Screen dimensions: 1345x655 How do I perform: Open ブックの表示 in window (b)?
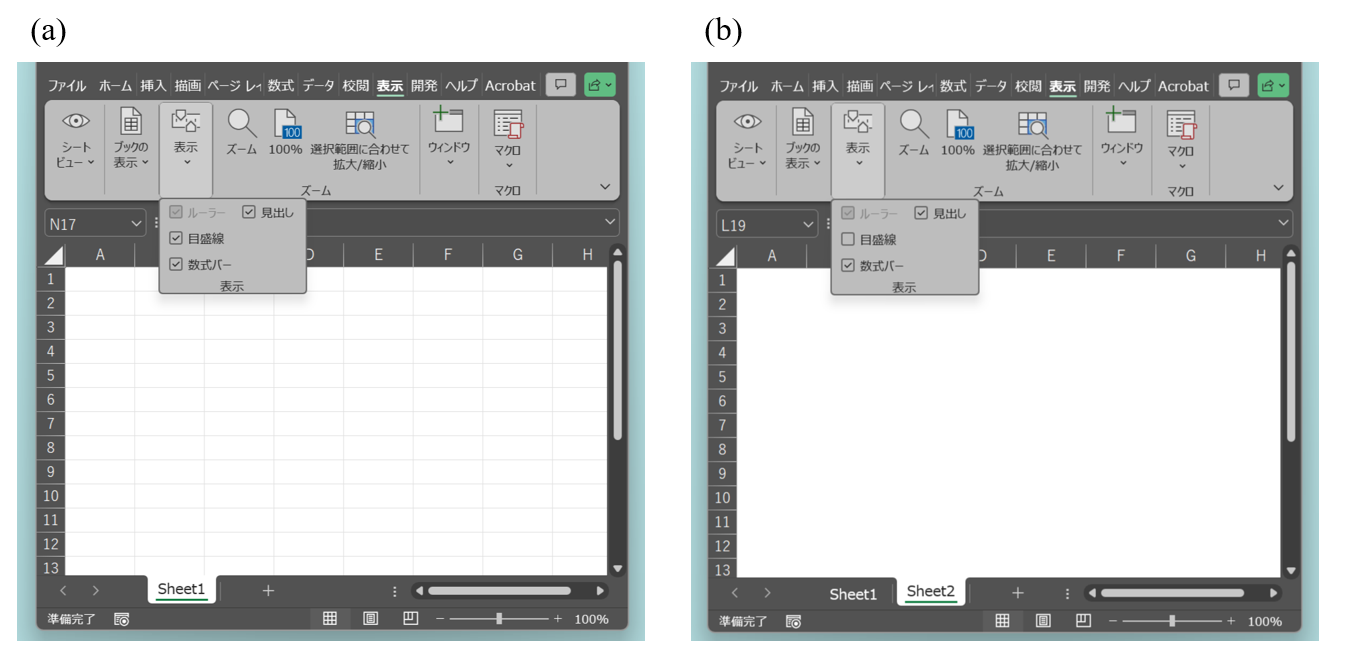pyautogui.click(x=803, y=140)
